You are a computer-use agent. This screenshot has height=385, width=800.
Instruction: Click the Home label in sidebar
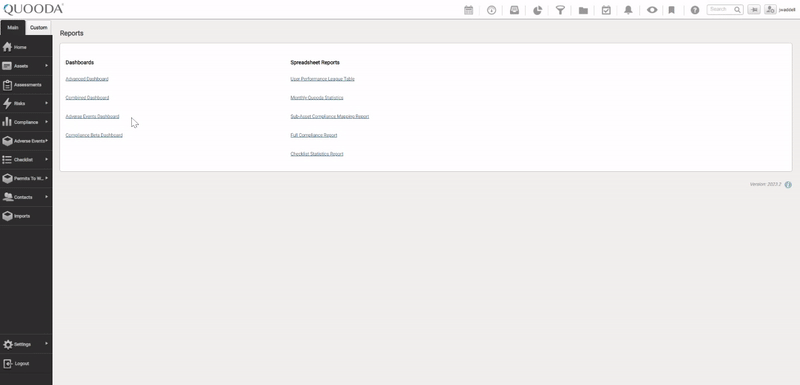20,47
